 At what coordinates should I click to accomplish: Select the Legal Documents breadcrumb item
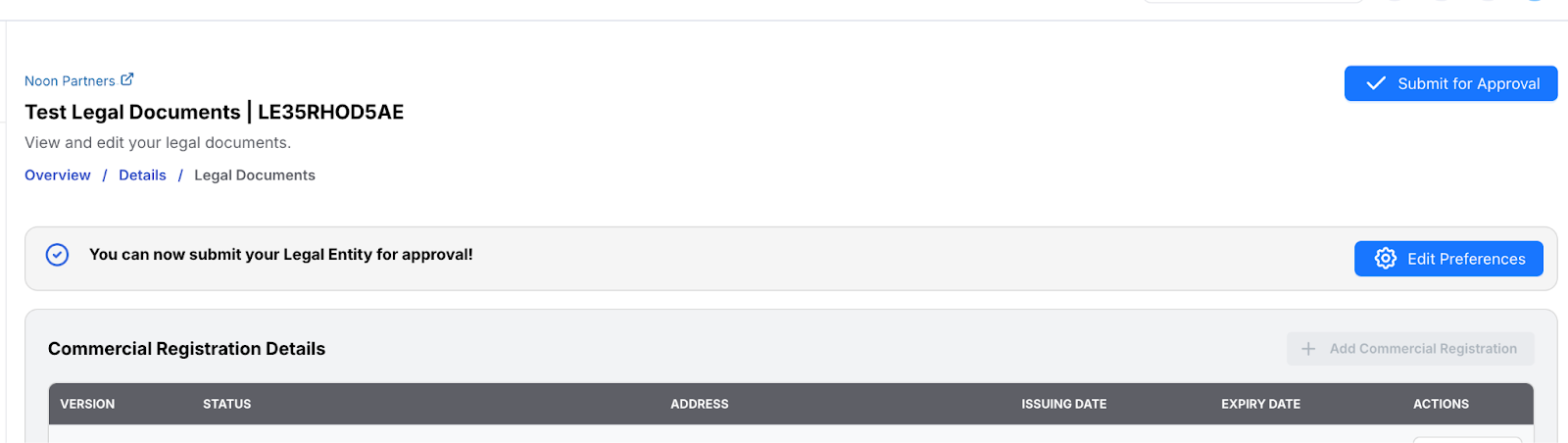pos(255,175)
